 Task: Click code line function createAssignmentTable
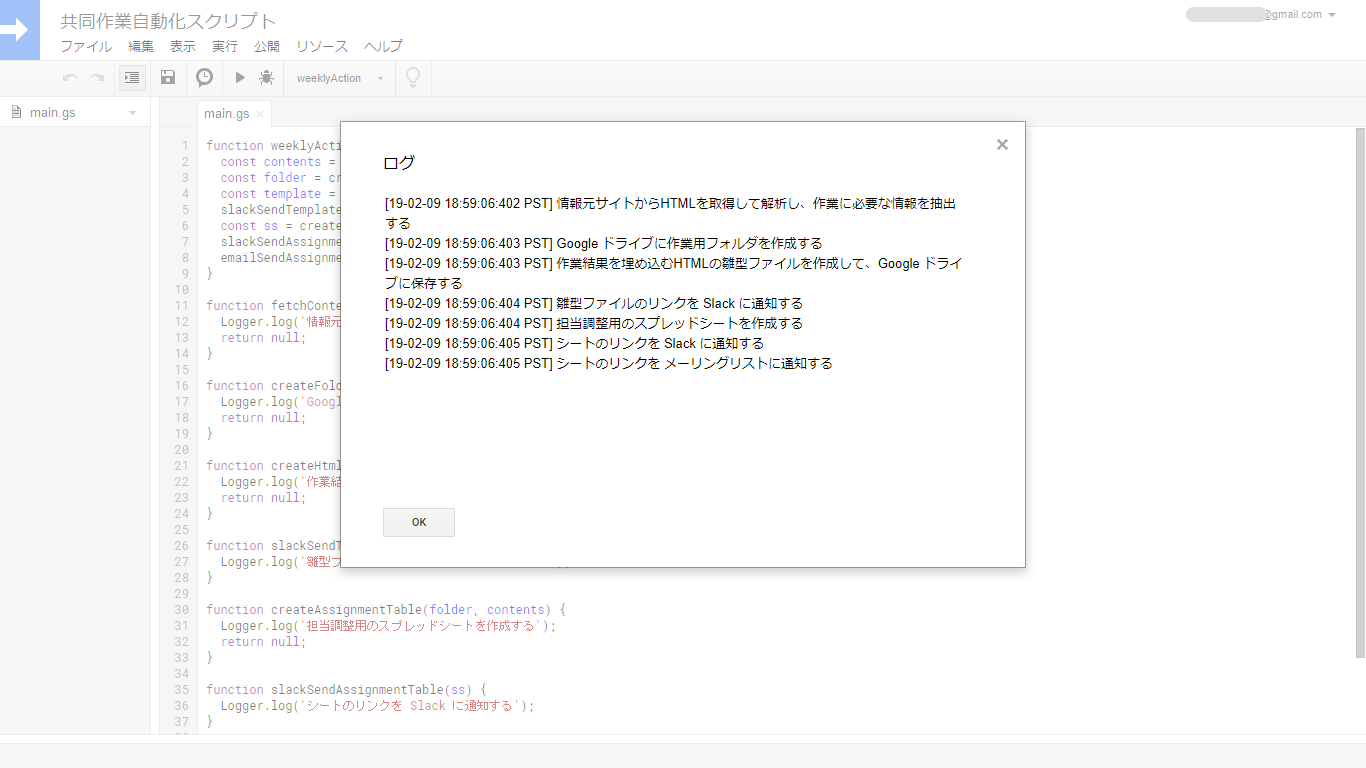(386, 610)
